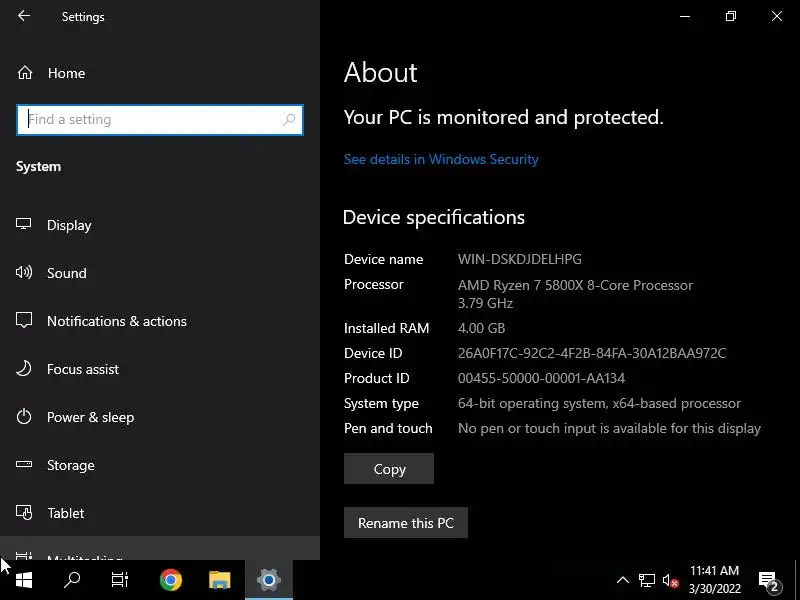Click the Power & sleep power icon
The height and width of the screenshot is (600, 800).
[x=23, y=416]
